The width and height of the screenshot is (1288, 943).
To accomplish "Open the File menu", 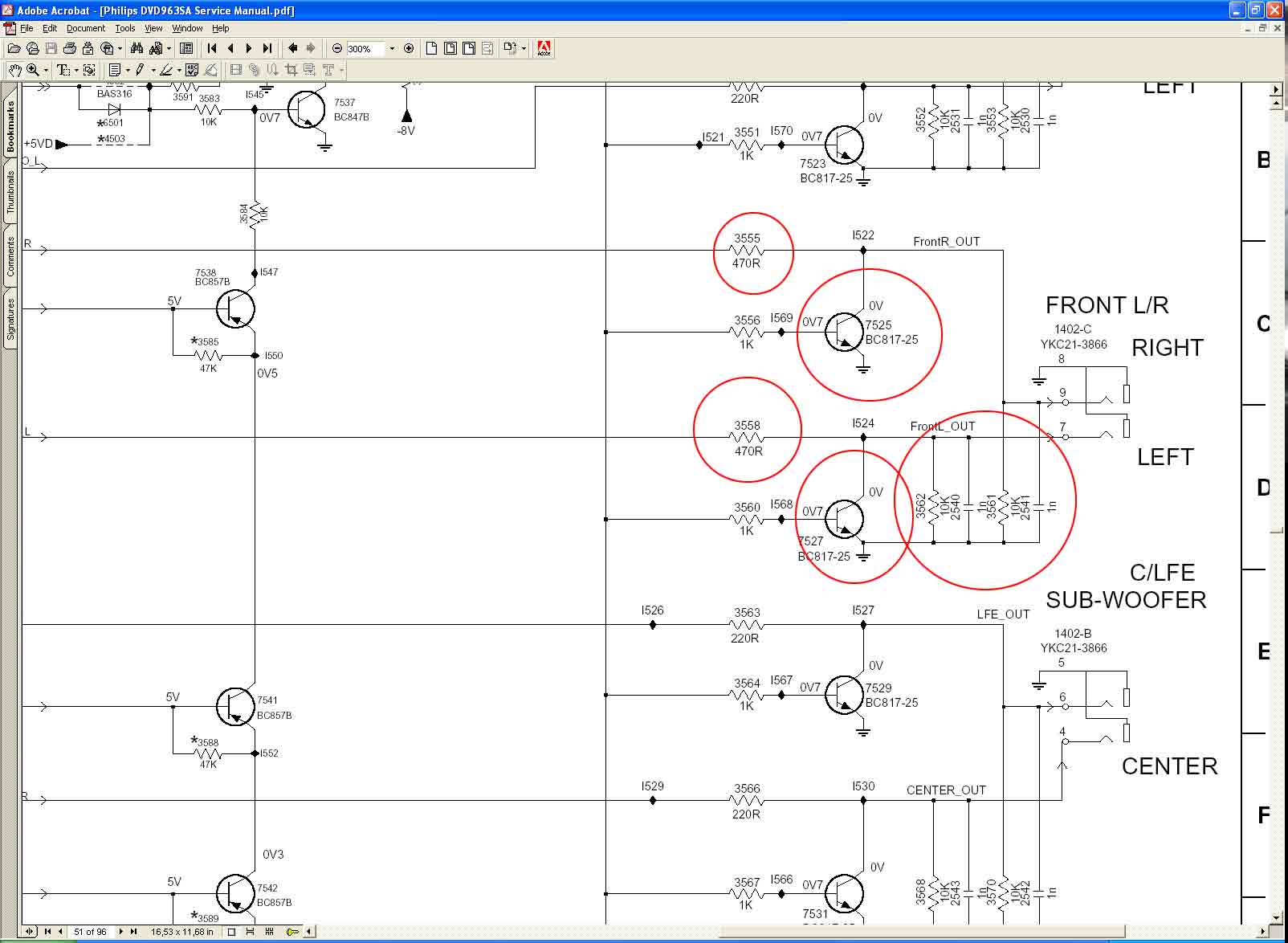I will pos(26,28).
